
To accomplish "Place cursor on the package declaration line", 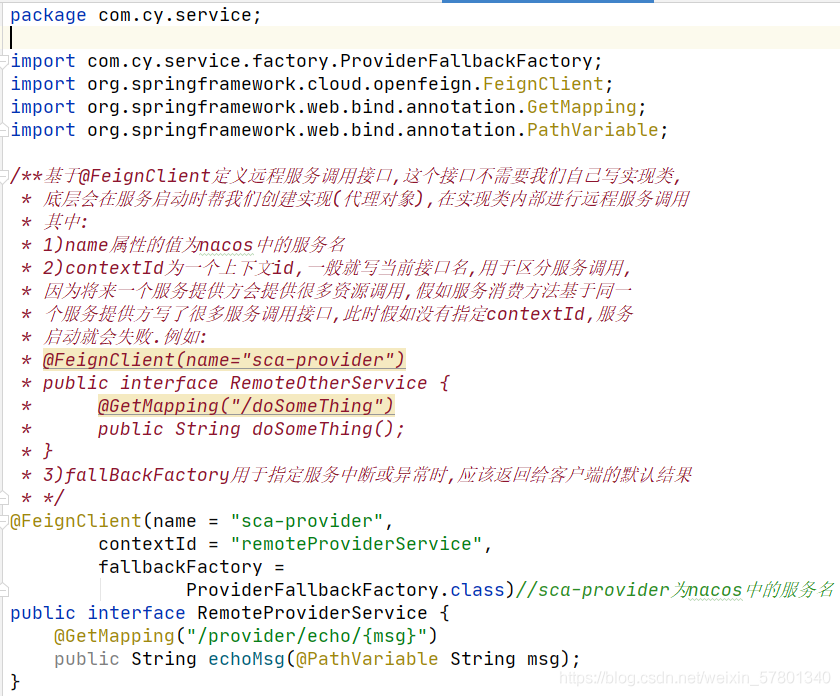I will pos(136,15).
